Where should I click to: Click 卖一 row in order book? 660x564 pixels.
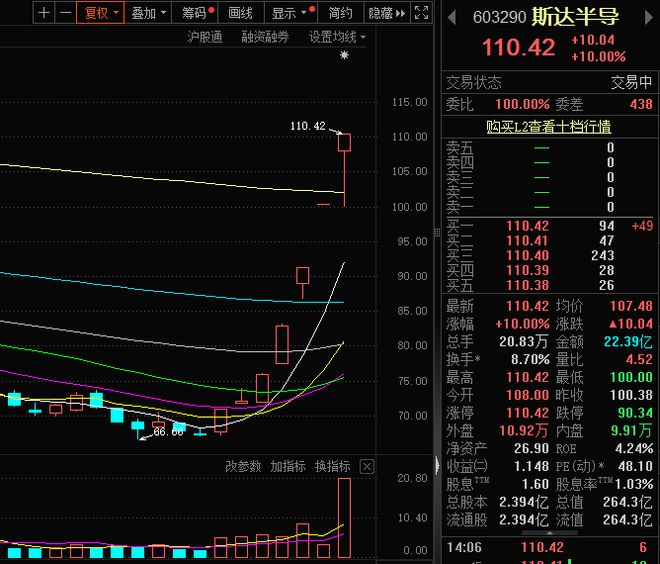[549, 207]
